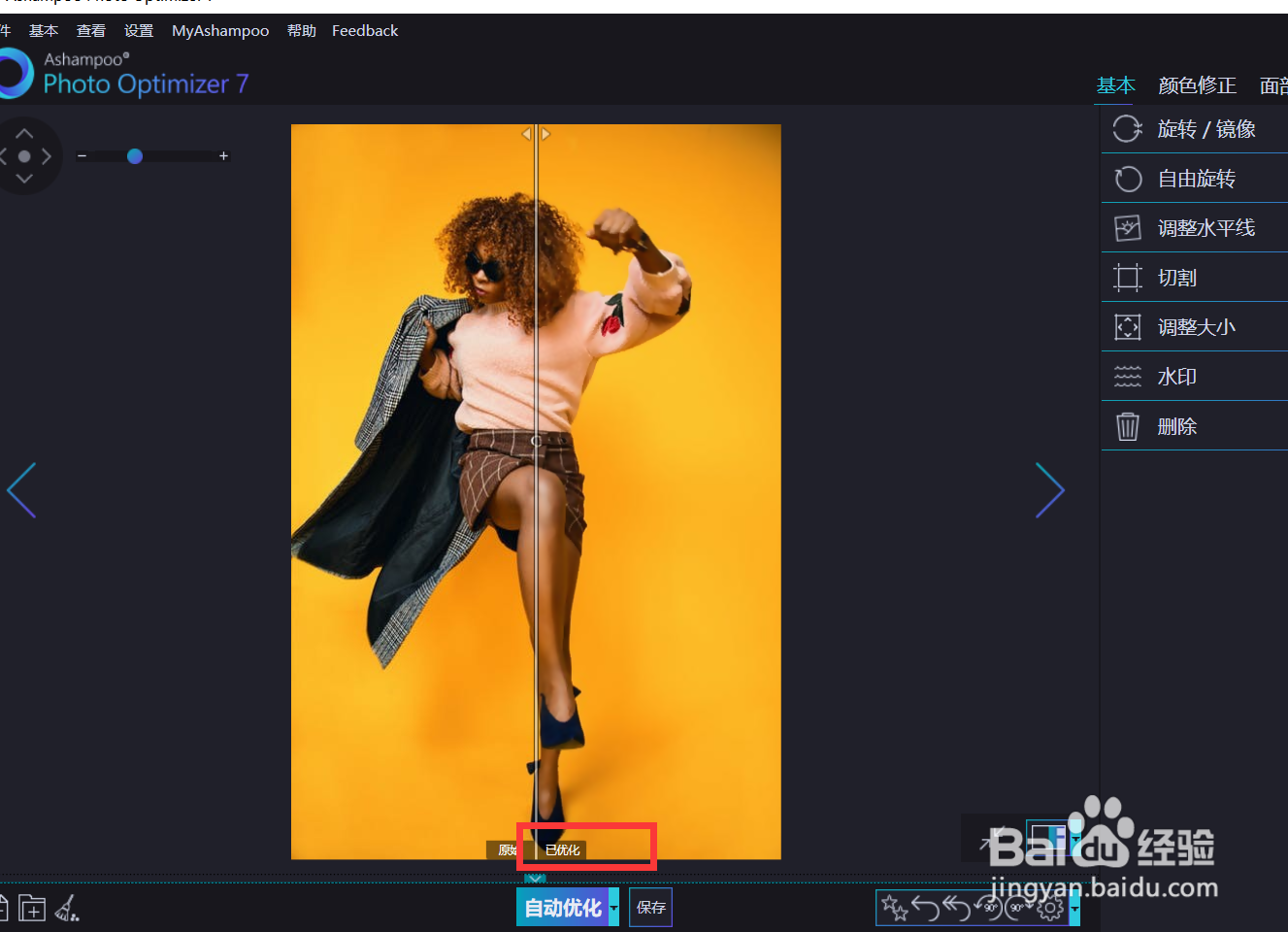Click the photo preview image

click(536, 491)
